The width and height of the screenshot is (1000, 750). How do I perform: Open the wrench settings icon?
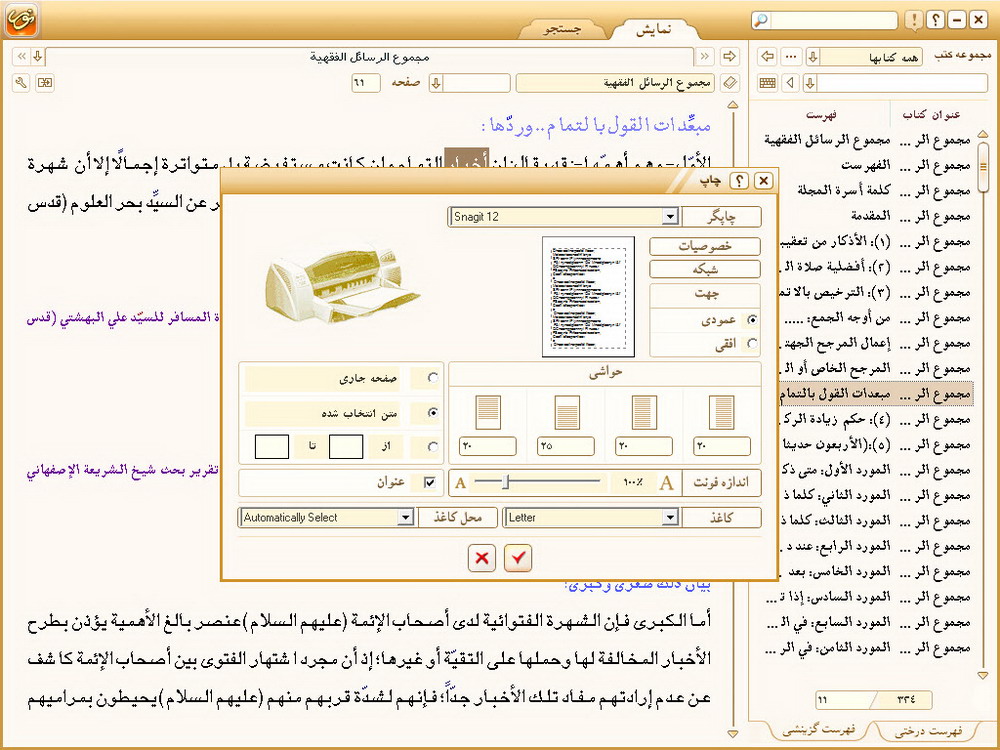coord(21,82)
